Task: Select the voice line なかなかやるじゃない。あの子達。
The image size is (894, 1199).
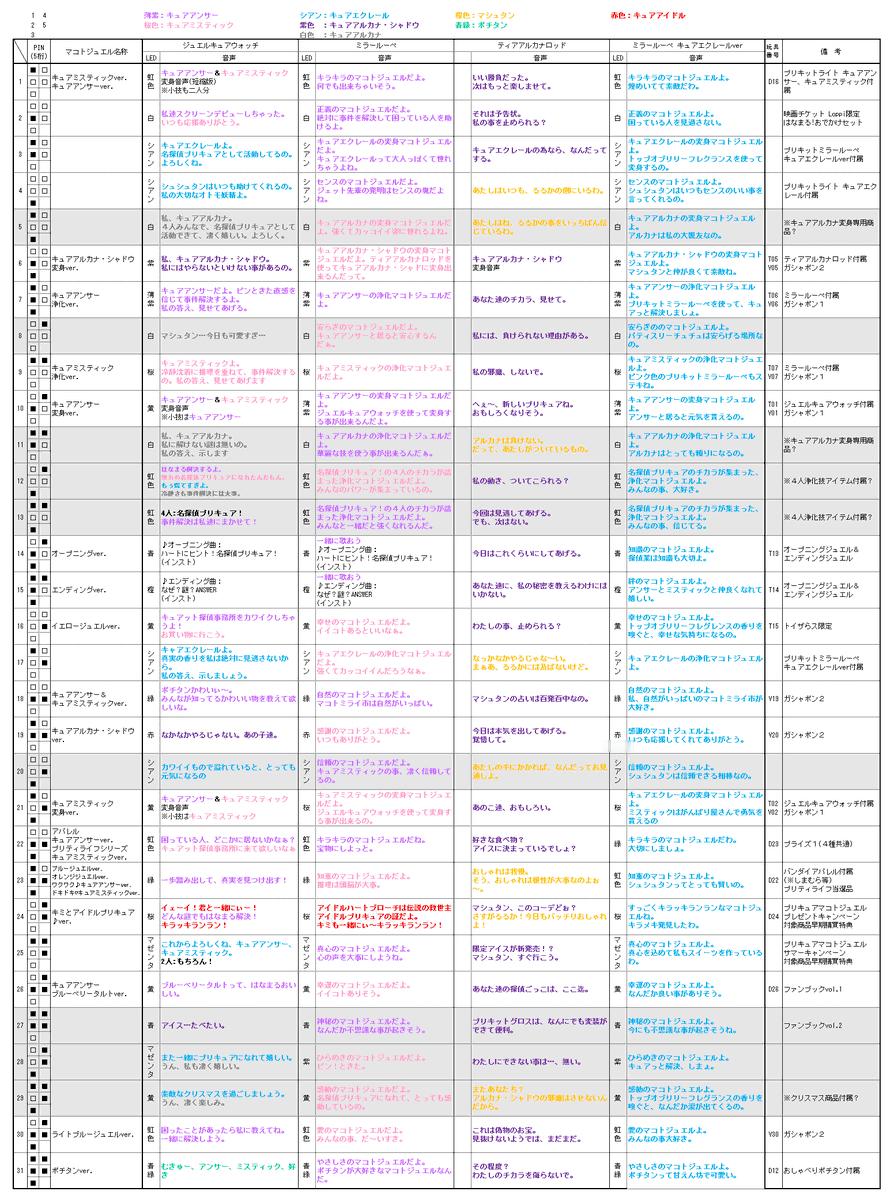Action: (x=219, y=735)
